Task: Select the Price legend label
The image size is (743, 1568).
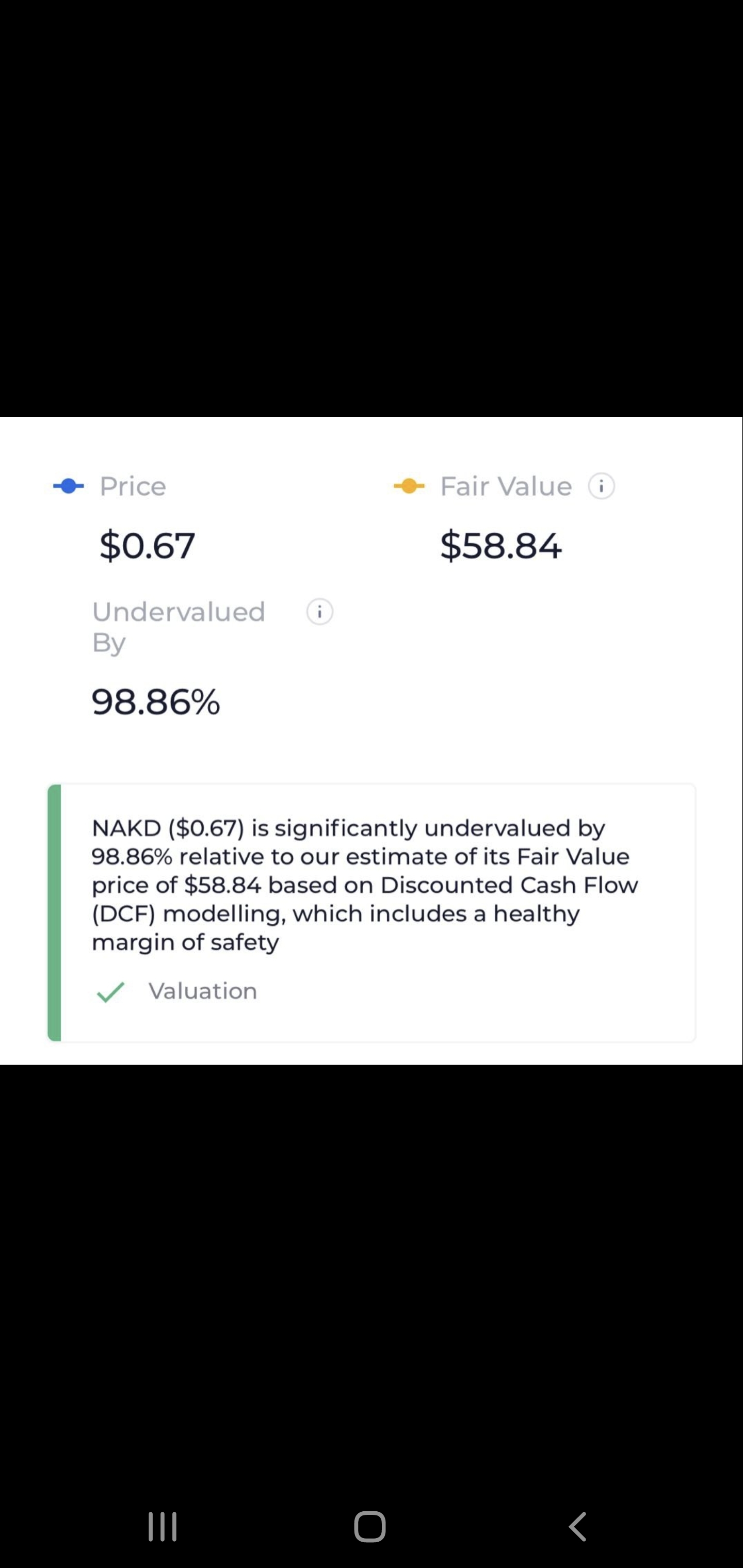Action: [133, 486]
